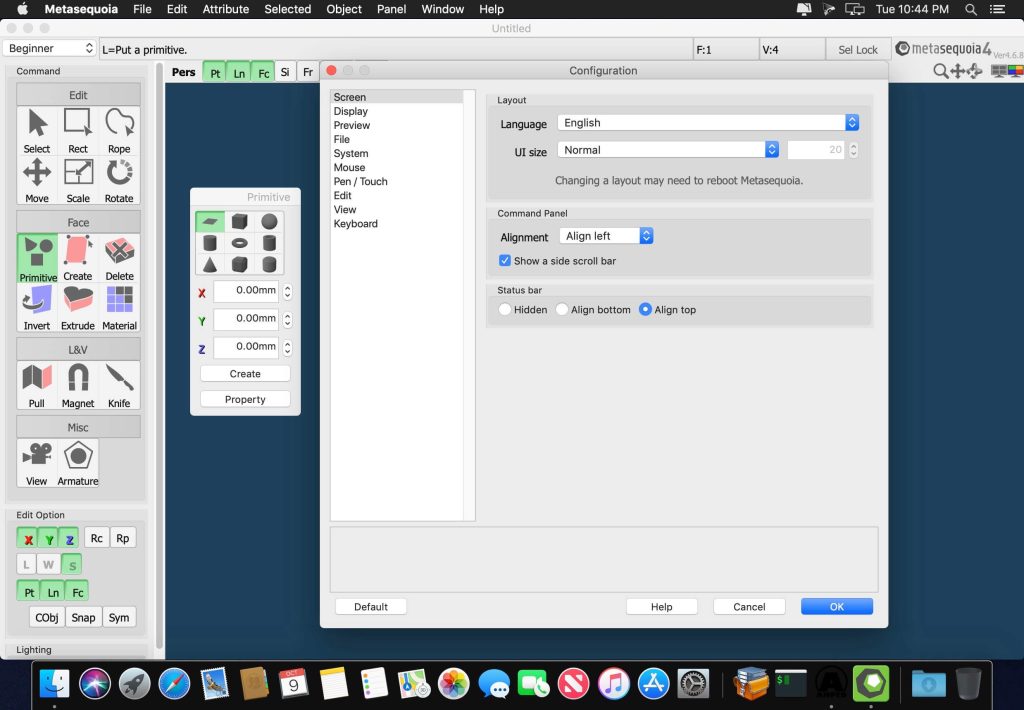Viewport: 1024px width, 710px height.
Task: Open the Armature tool
Action: tap(78, 463)
